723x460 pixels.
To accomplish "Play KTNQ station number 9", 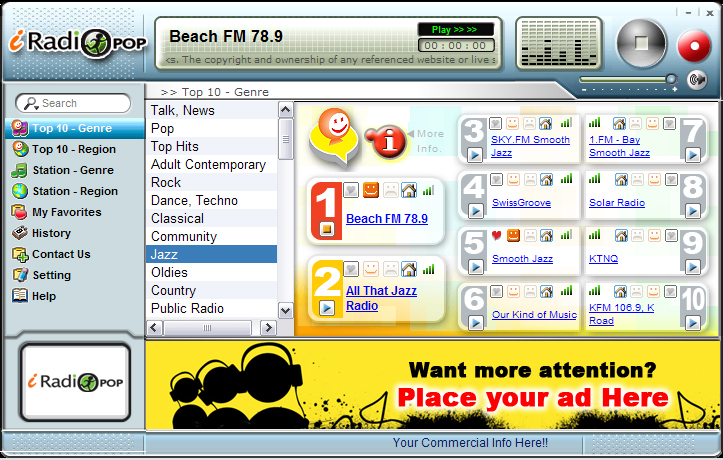I will (x=692, y=267).
